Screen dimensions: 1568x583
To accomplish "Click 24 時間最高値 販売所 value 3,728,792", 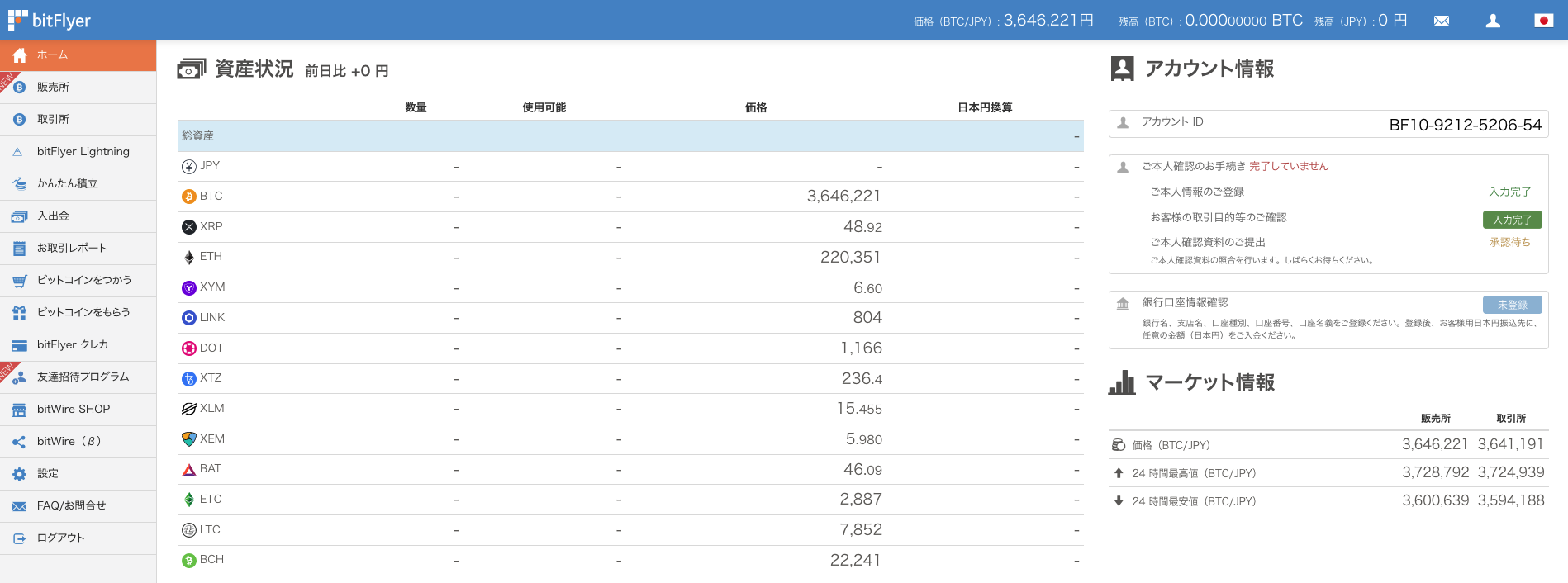I will (1435, 472).
